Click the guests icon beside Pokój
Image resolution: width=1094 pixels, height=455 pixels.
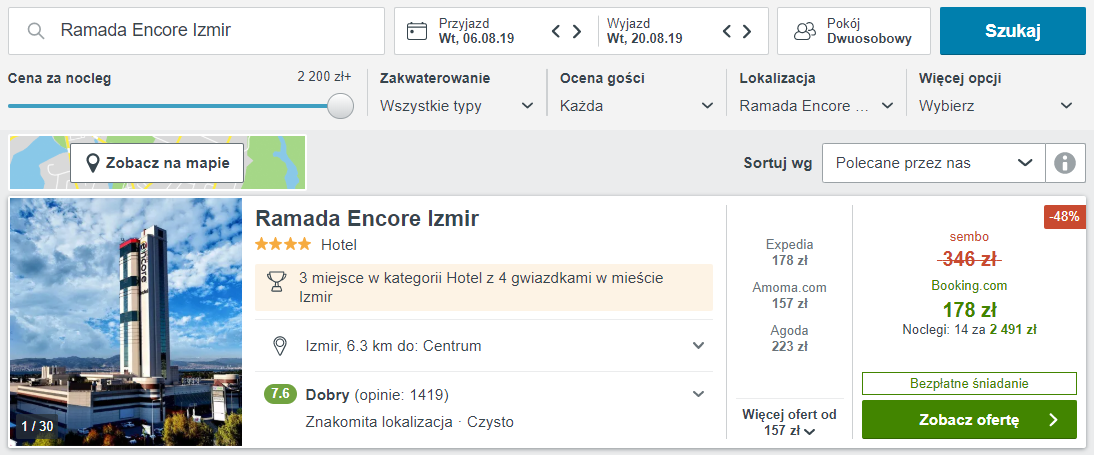coord(805,31)
